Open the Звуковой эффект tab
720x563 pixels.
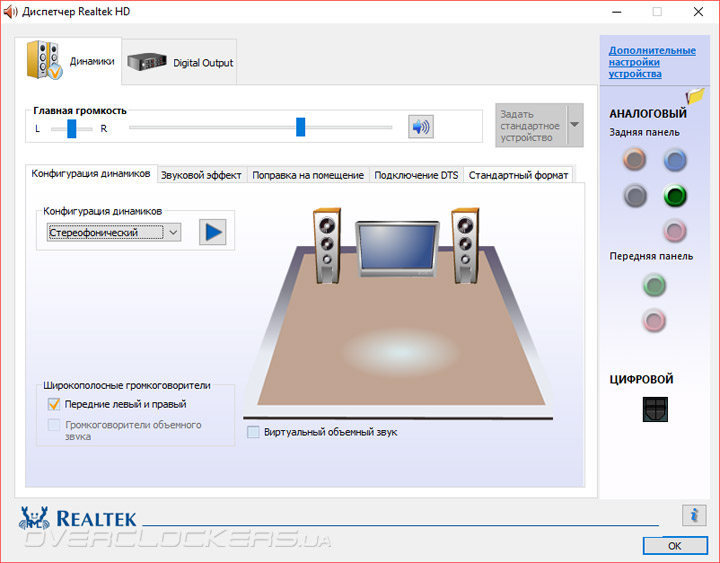pos(201,175)
